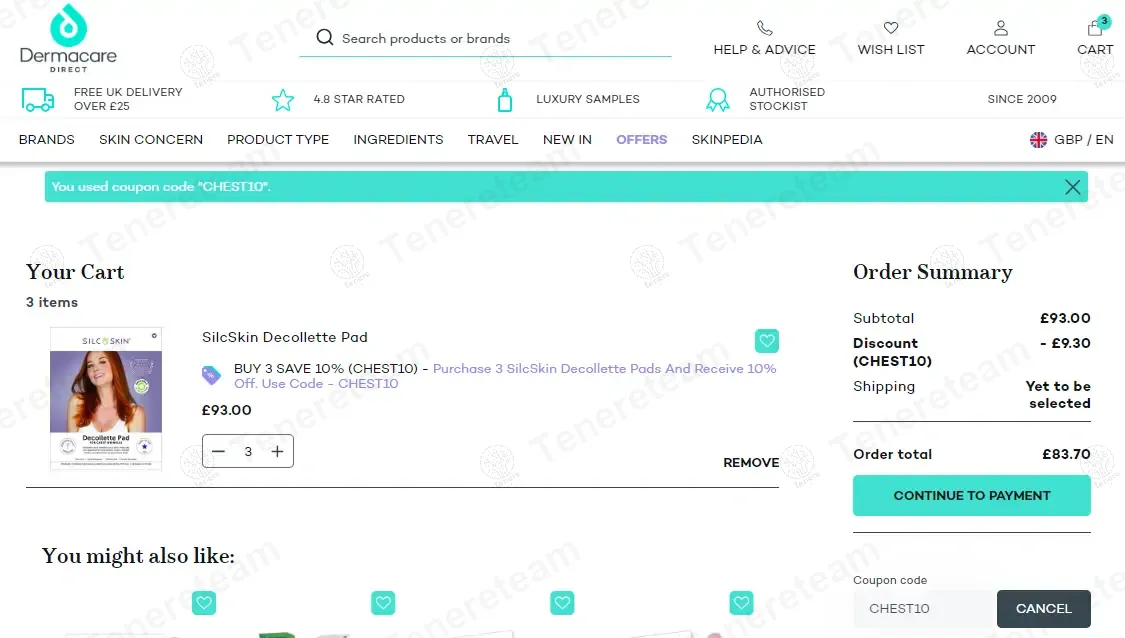Dismiss the coupon code notification banner

[x=1072, y=187]
